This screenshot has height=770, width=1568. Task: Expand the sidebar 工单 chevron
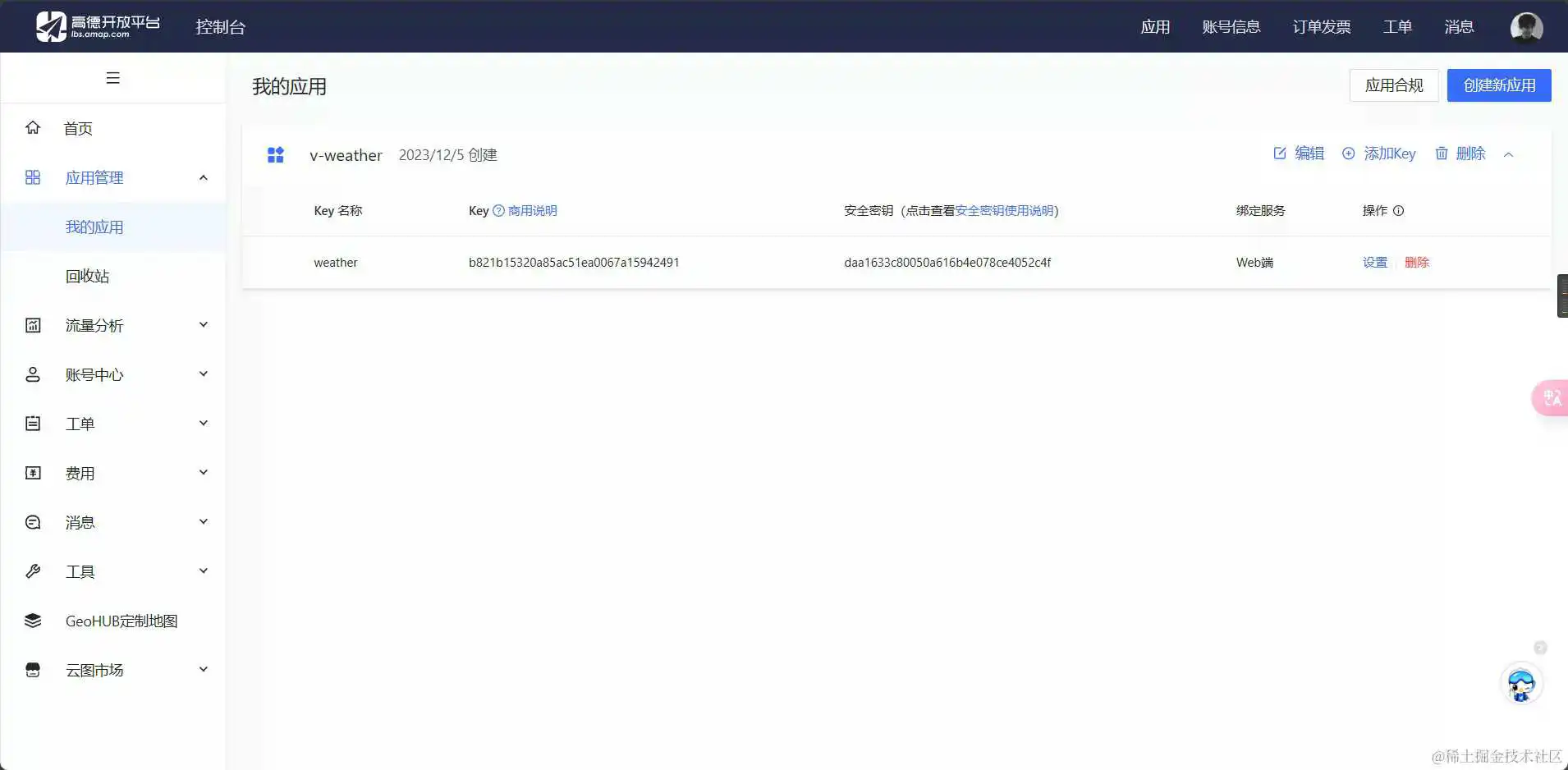(x=204, y=424)
